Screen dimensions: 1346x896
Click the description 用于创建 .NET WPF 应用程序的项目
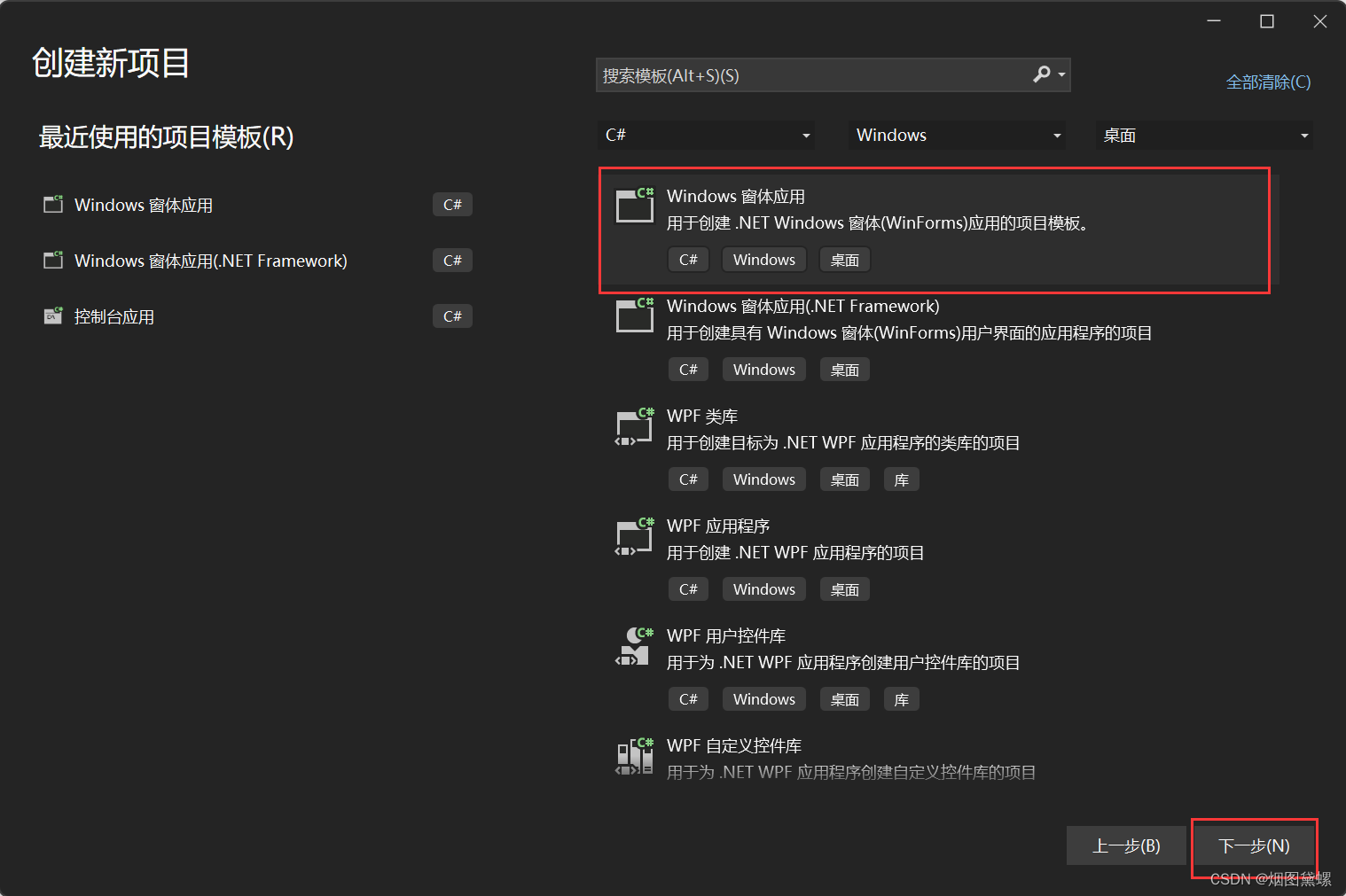pyautogui.click(x=795, y=552)
